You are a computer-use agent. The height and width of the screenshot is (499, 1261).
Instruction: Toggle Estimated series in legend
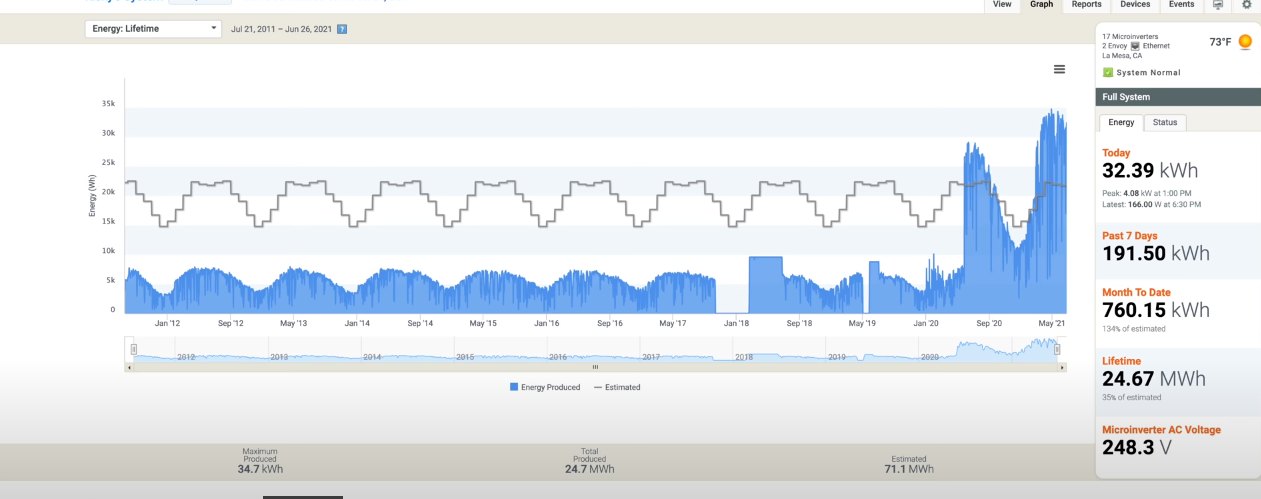[x=617, y=387]
